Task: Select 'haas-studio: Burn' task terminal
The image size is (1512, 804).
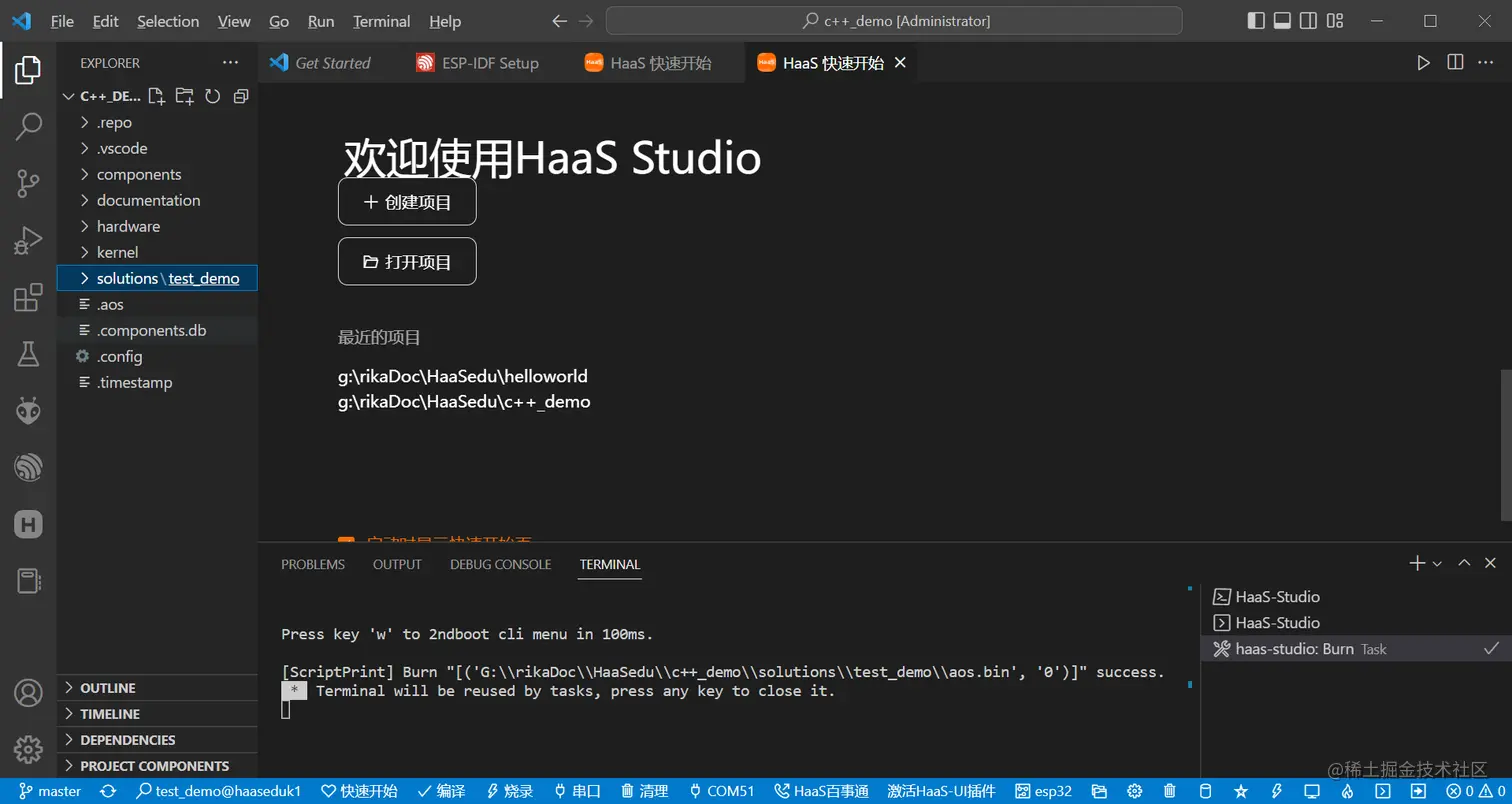Action: [x=1355, y=649]
